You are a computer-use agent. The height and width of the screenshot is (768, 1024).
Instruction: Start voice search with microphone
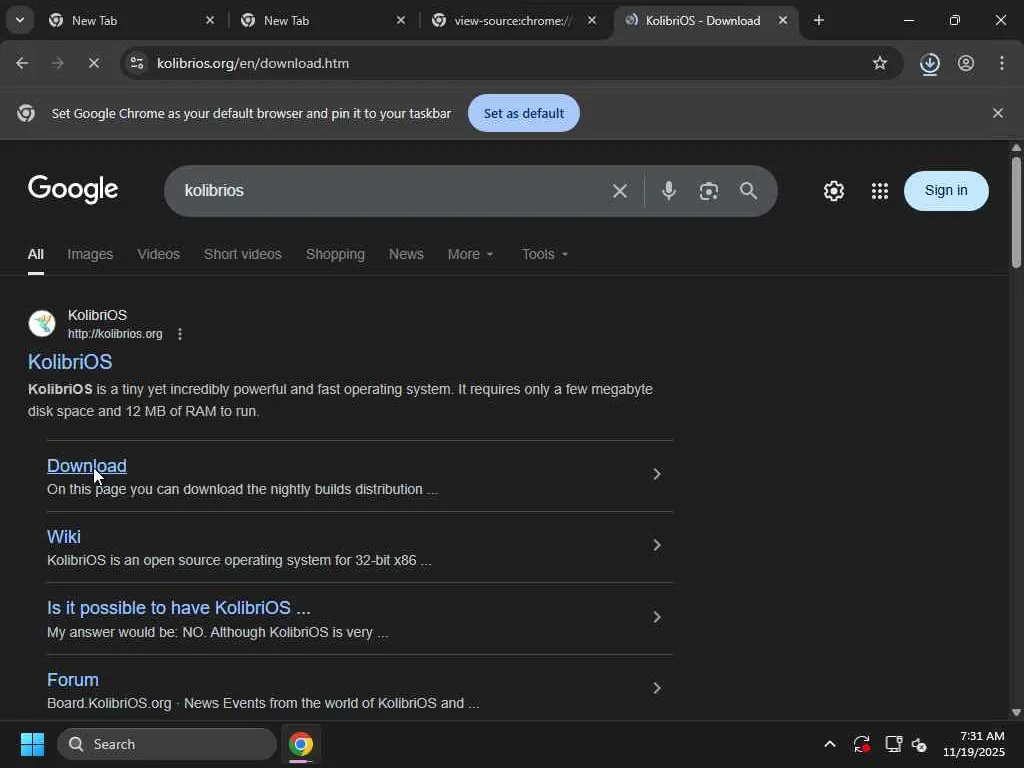(669, 191)
